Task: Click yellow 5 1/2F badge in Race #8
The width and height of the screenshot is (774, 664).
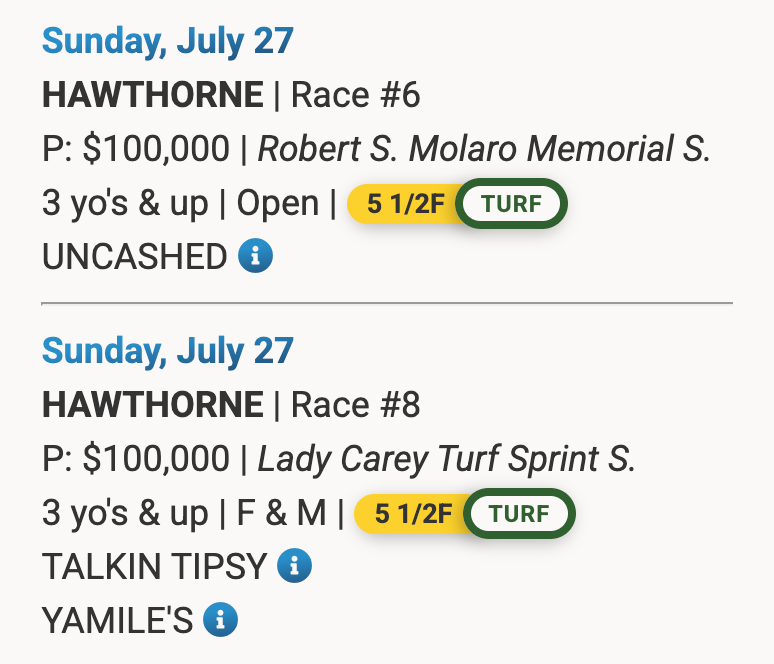Action: (x=410, y=514)
